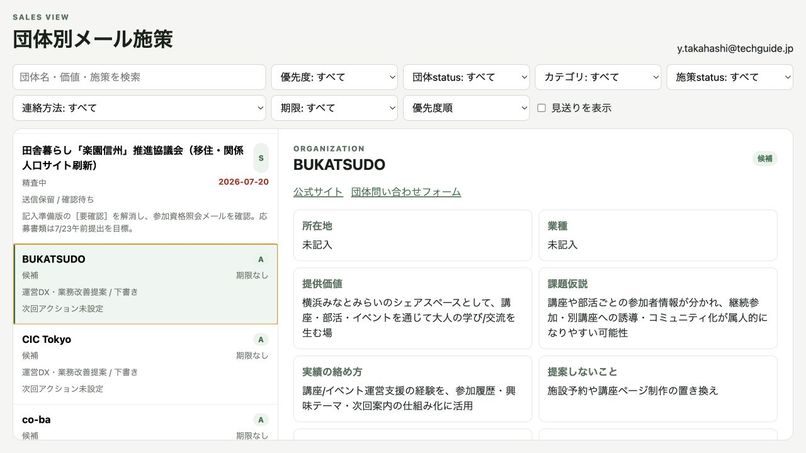The height and width of the screenshot is (453, 806).
Task: Click the 提供価値 card text
Action: pyautogui.click(x=409, y=317)
